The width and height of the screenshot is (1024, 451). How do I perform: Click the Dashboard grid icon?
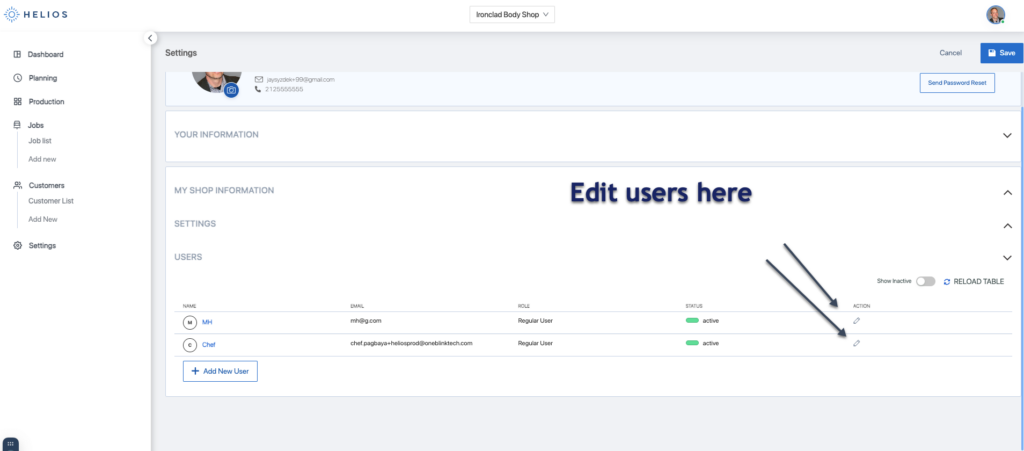[x=18, y=54]
